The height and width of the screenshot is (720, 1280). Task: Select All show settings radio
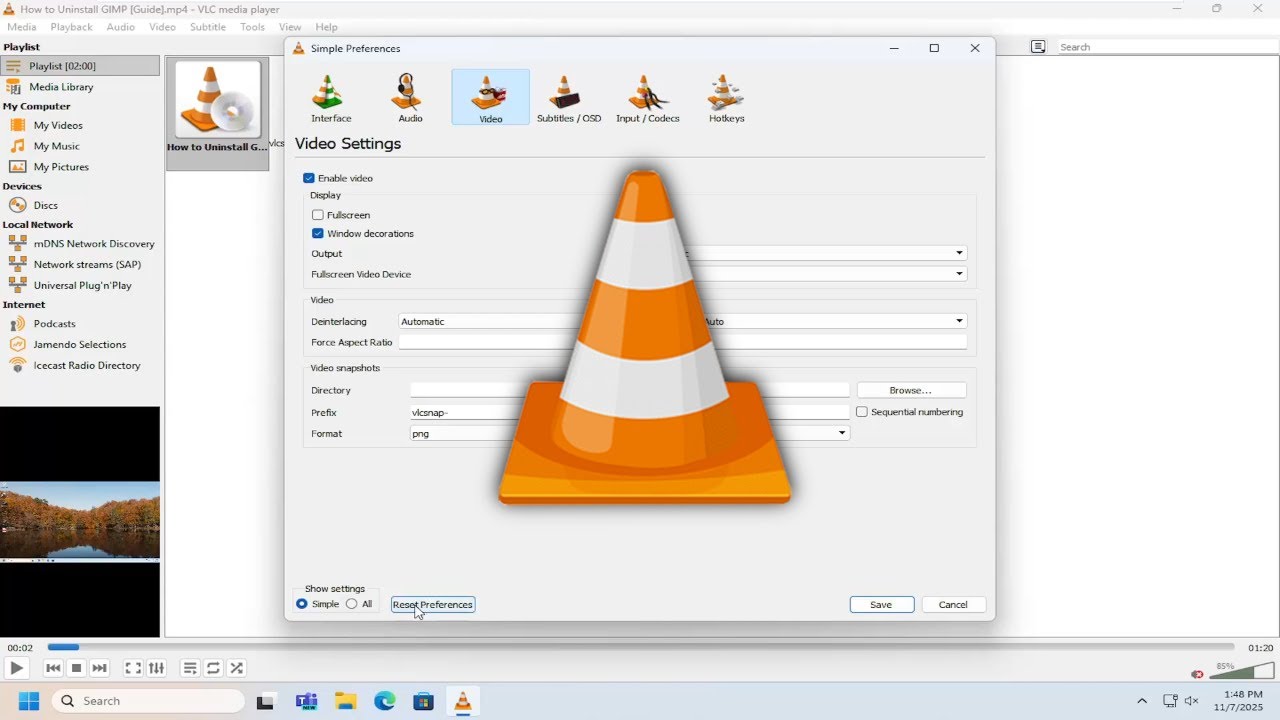(x=352, y=604)
